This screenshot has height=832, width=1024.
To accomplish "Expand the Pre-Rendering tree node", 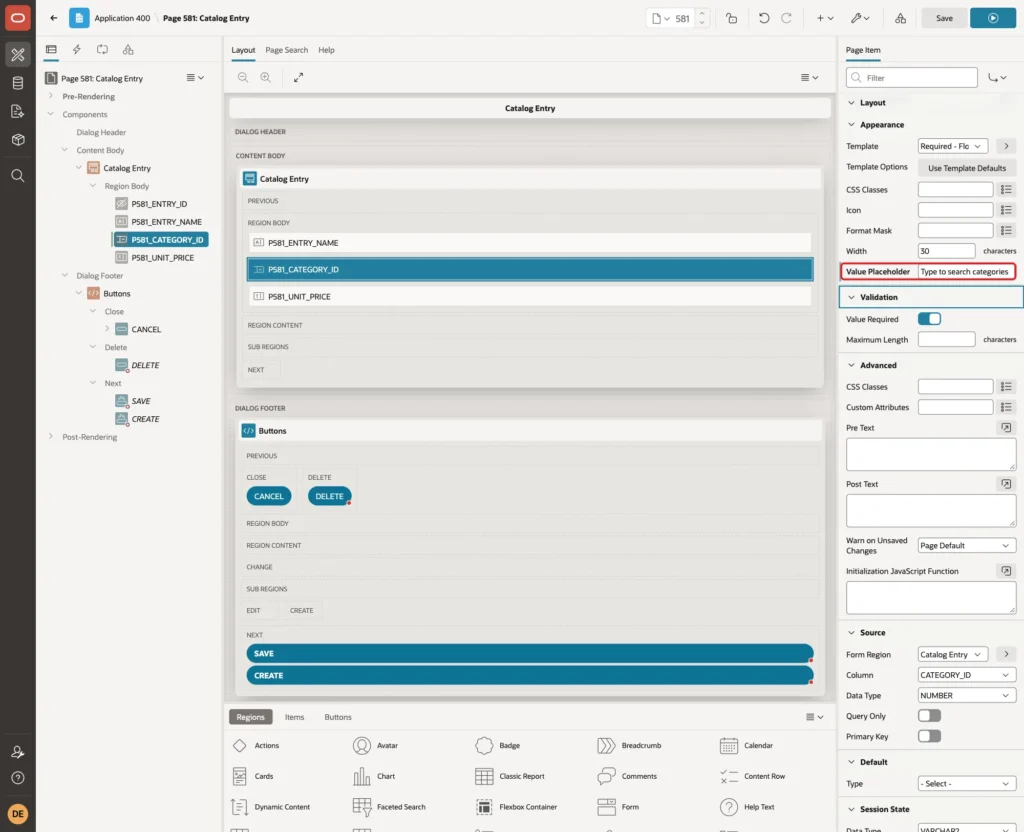I will pyautogui.click(x=51, y=96).
